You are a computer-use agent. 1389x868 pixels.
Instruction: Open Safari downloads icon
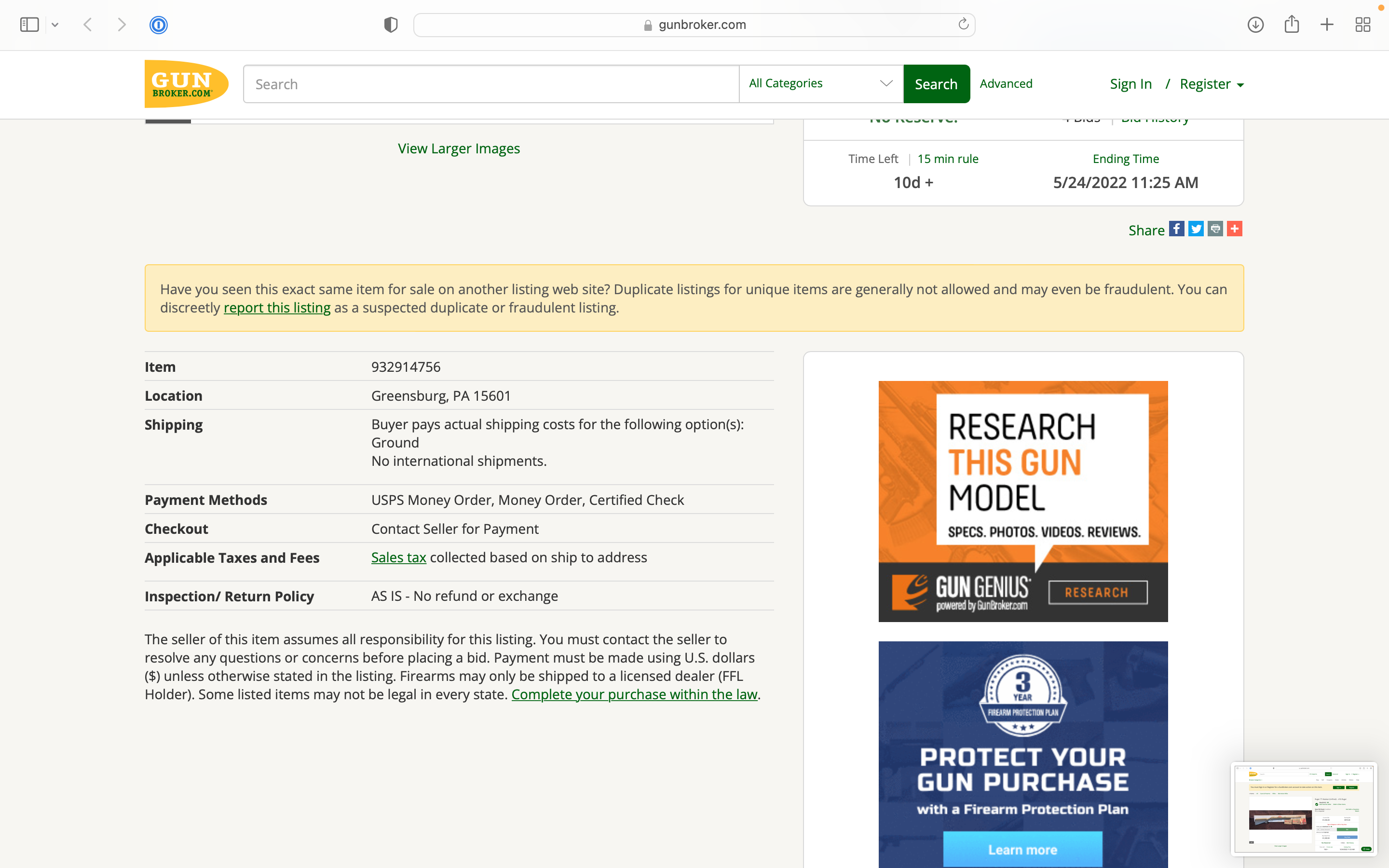pos(1255,25)
